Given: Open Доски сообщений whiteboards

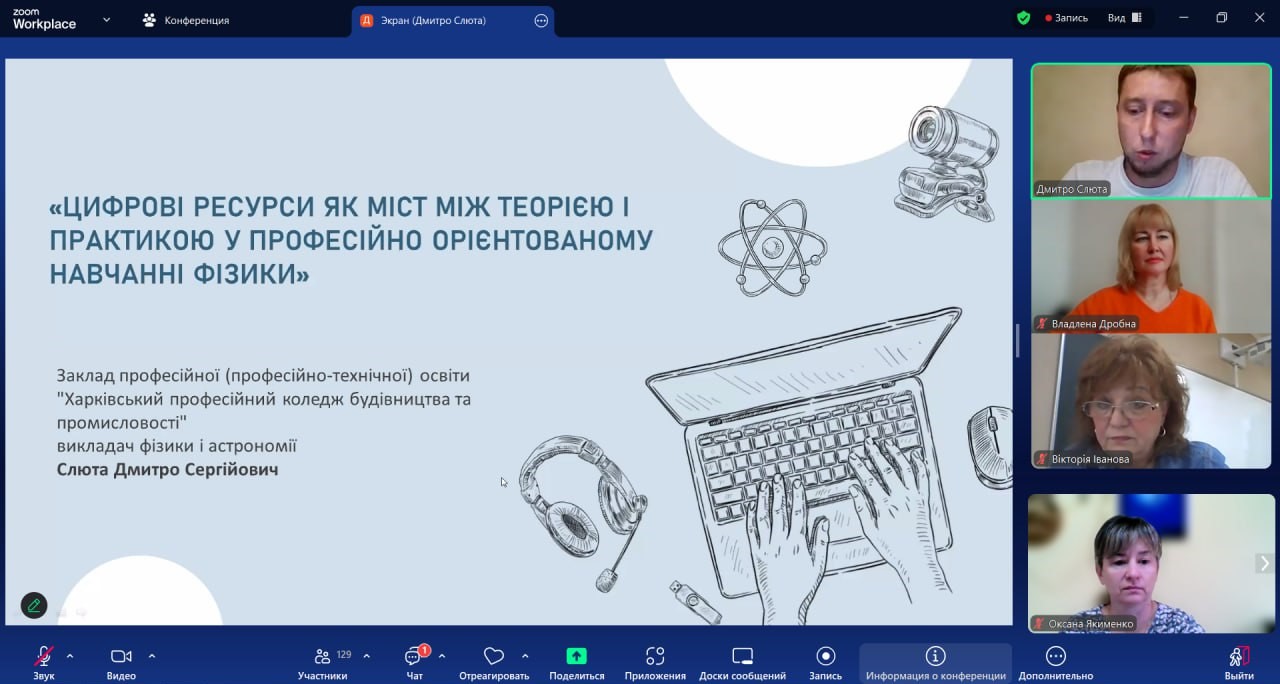Looking at the screenshot, I should tap(742, 657).
